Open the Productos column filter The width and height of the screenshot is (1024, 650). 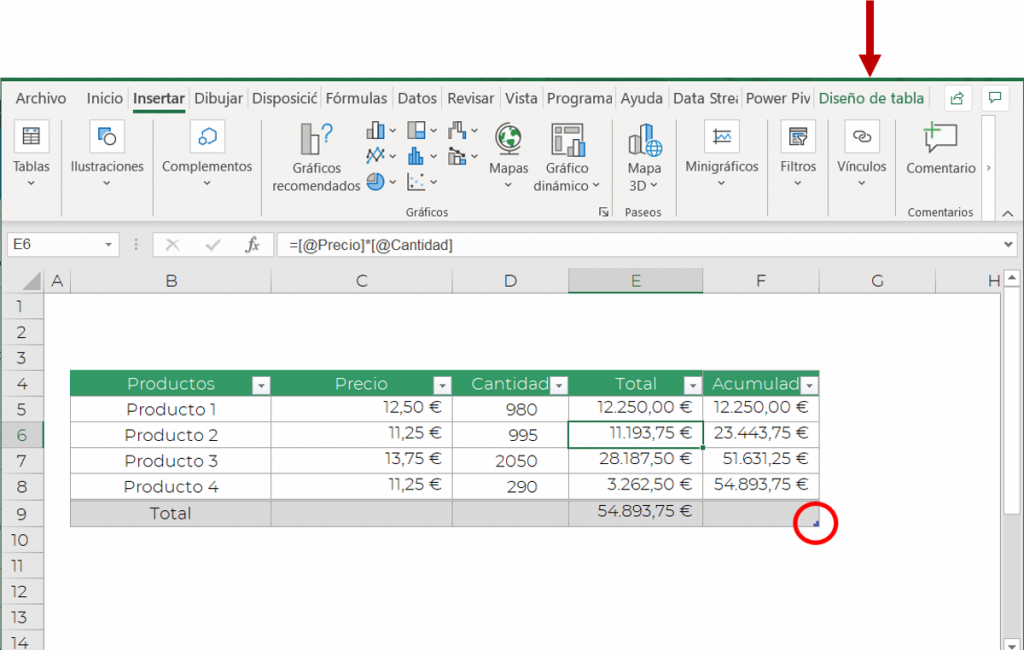(x=261, y=384)
